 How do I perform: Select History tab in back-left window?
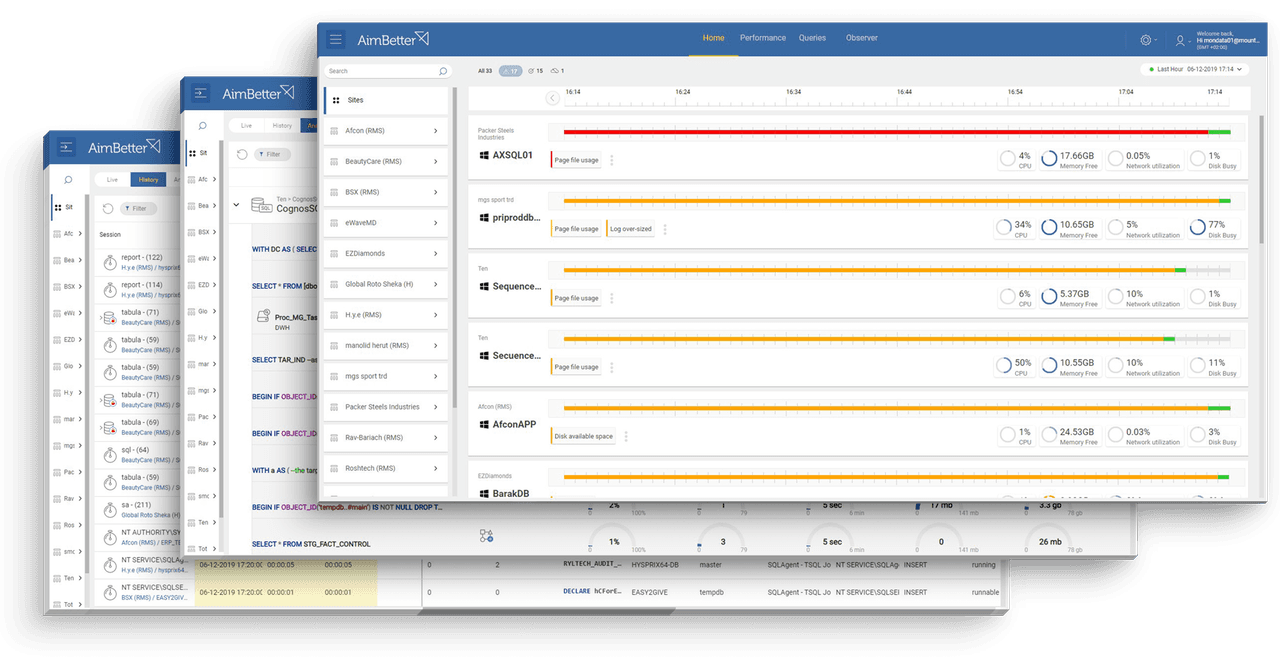[148, 180]
